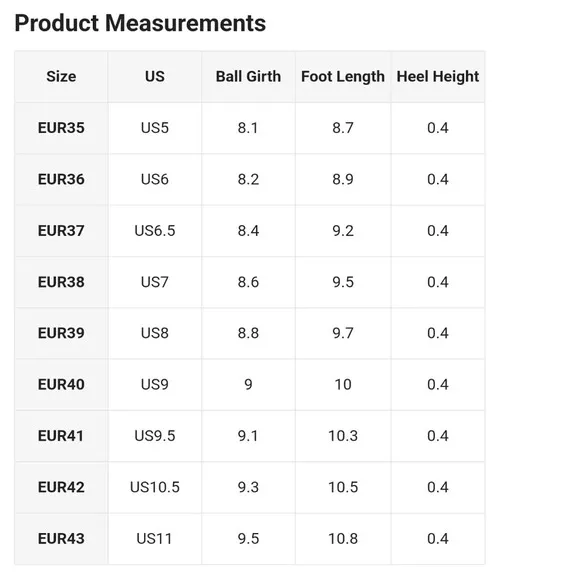
Task: Select the 10.3 foot length cell
Action: (343, 436)
